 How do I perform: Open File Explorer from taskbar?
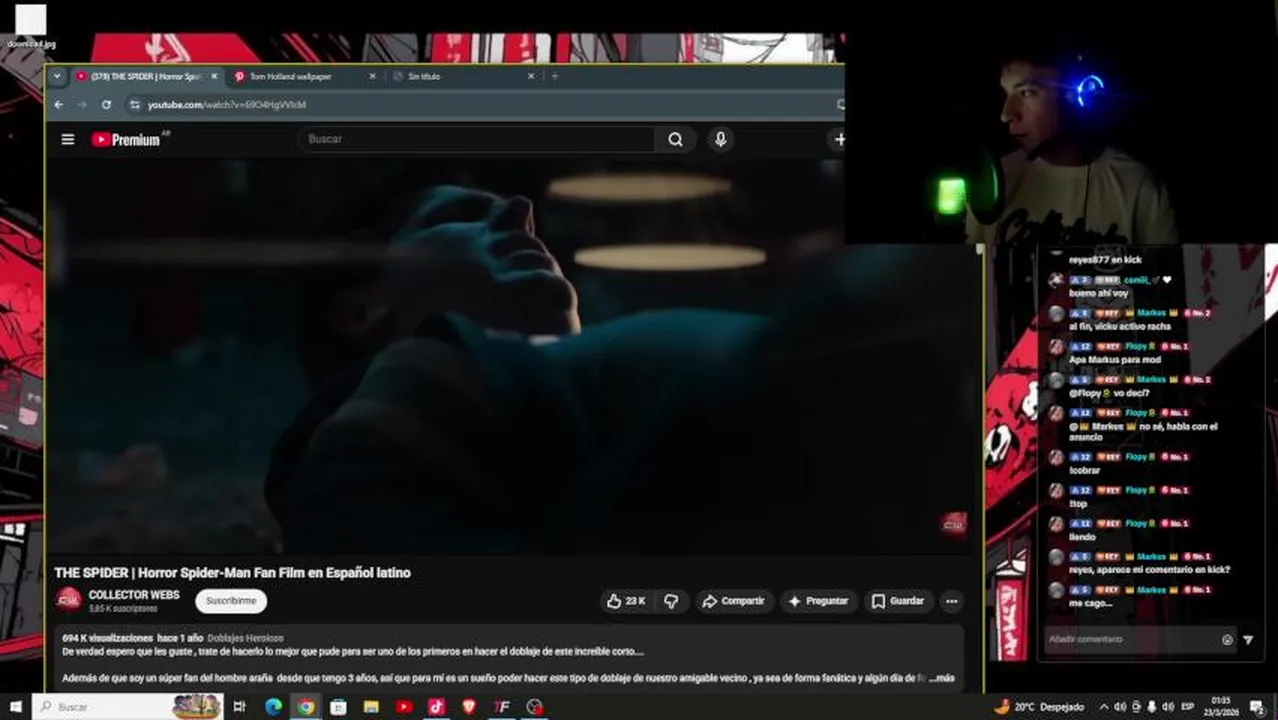click(x=371, y=706)
